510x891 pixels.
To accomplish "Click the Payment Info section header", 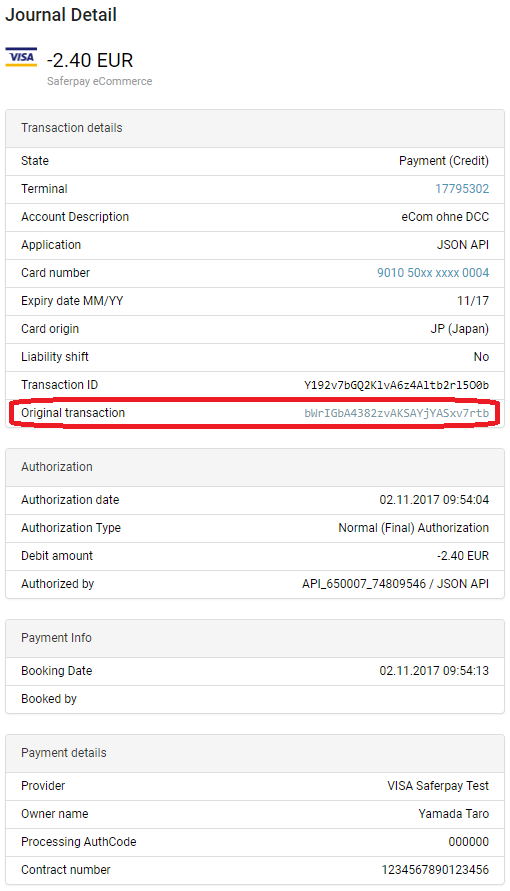I will pos(255,638).
